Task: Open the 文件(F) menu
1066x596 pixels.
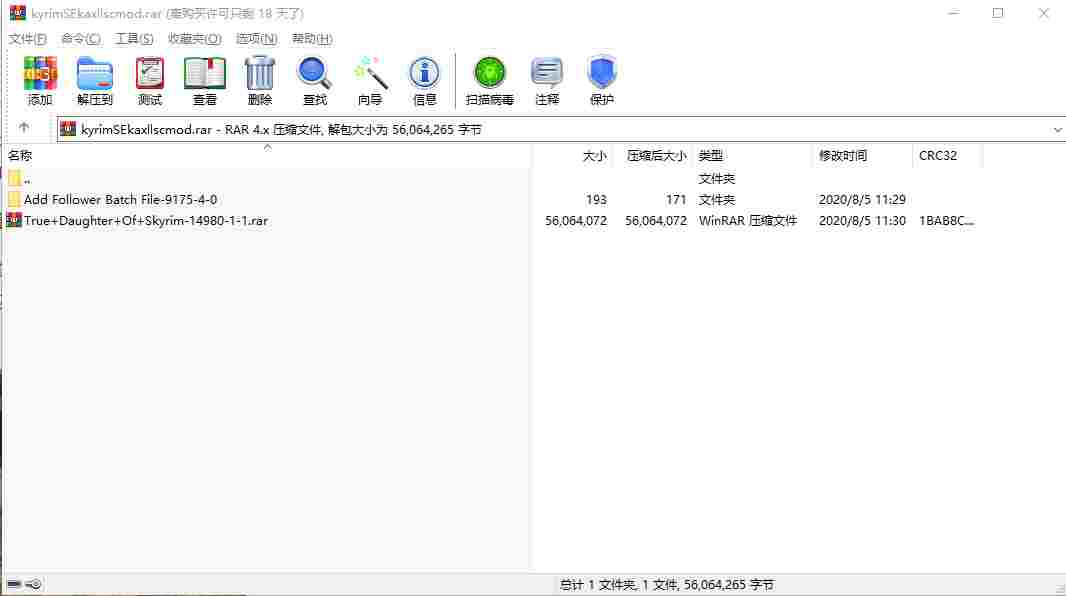Action: [27, 39]
